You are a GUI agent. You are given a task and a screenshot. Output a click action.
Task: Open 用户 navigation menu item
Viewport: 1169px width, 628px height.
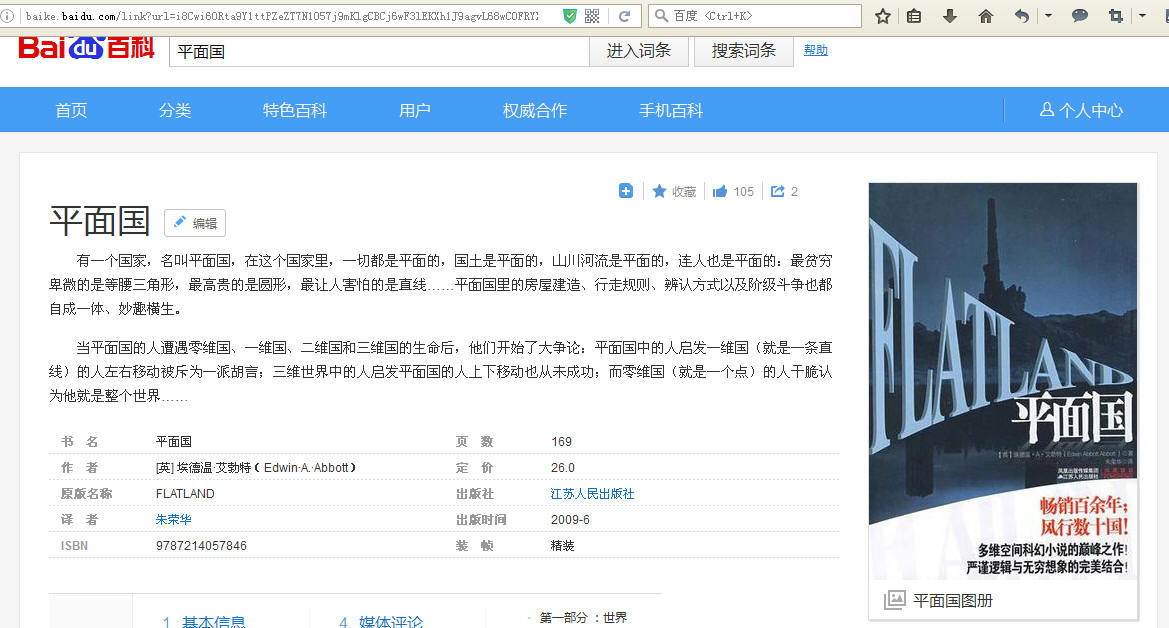click(415, 110)
